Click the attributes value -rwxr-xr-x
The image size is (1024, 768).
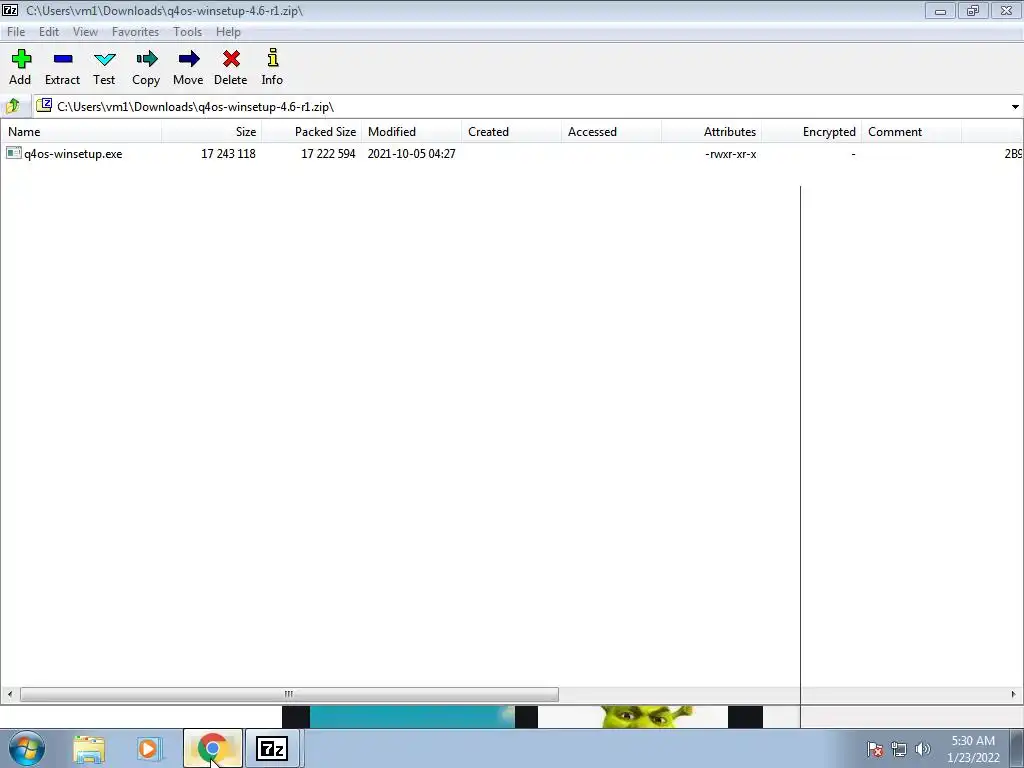730,154
